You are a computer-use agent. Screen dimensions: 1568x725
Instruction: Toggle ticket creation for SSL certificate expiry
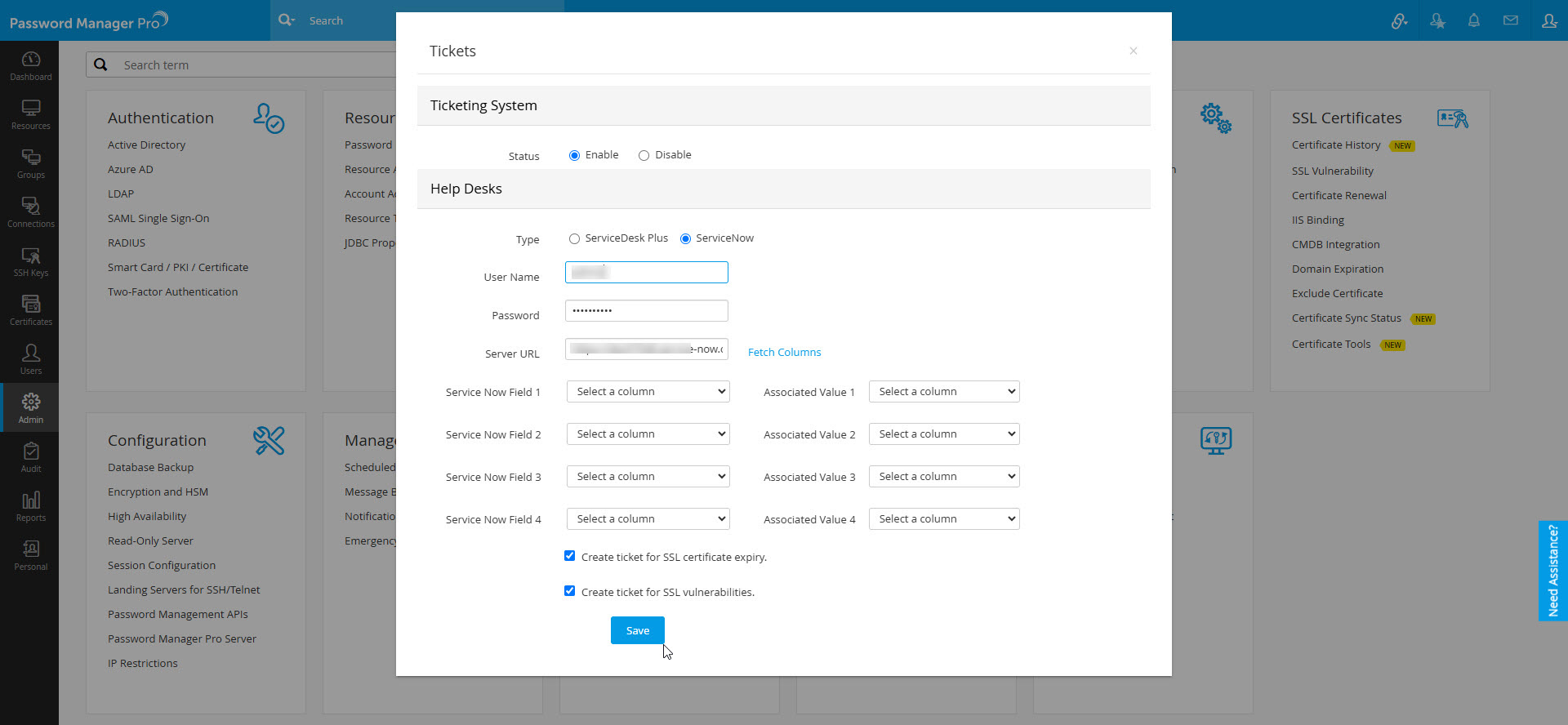coord(570,556)
